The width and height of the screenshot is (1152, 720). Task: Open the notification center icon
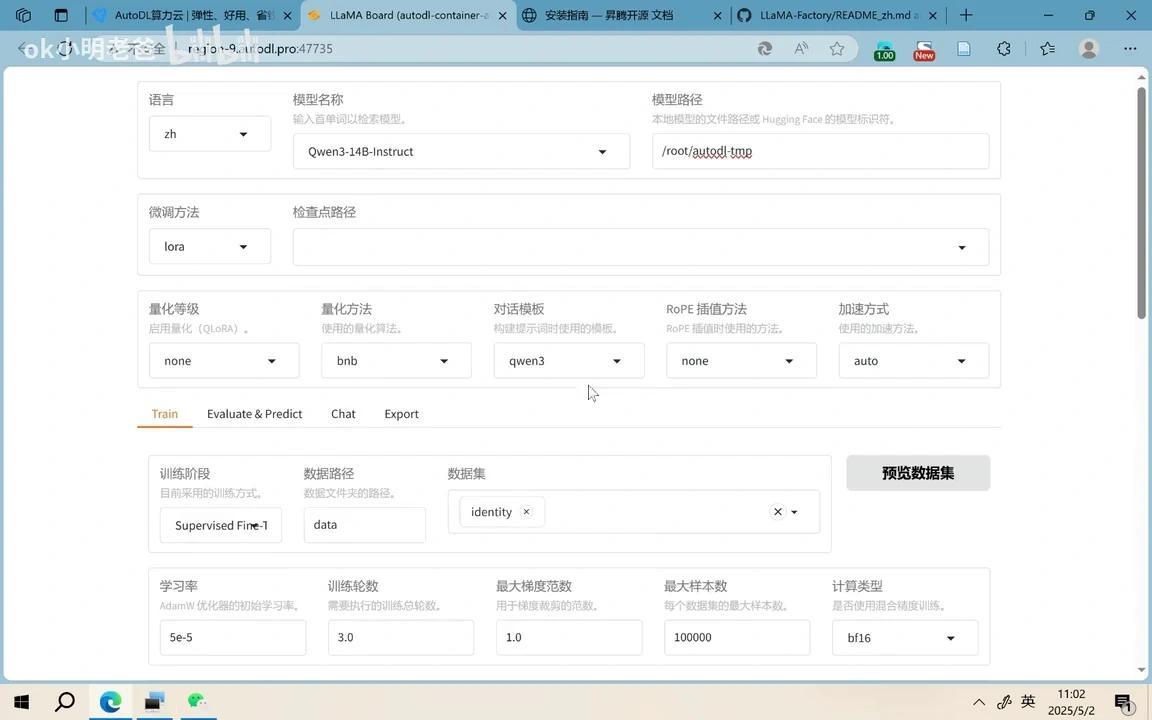tap(1124, 701)
